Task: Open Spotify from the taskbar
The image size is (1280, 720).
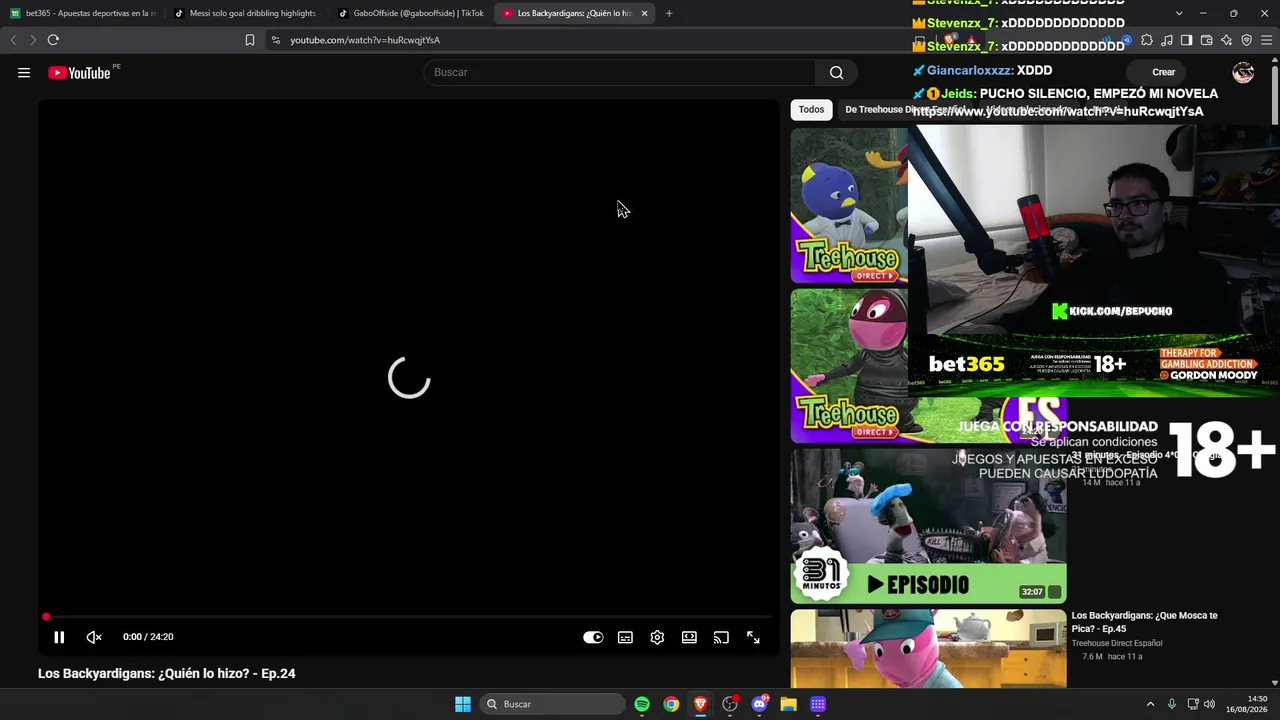Action: coord(642,704)
